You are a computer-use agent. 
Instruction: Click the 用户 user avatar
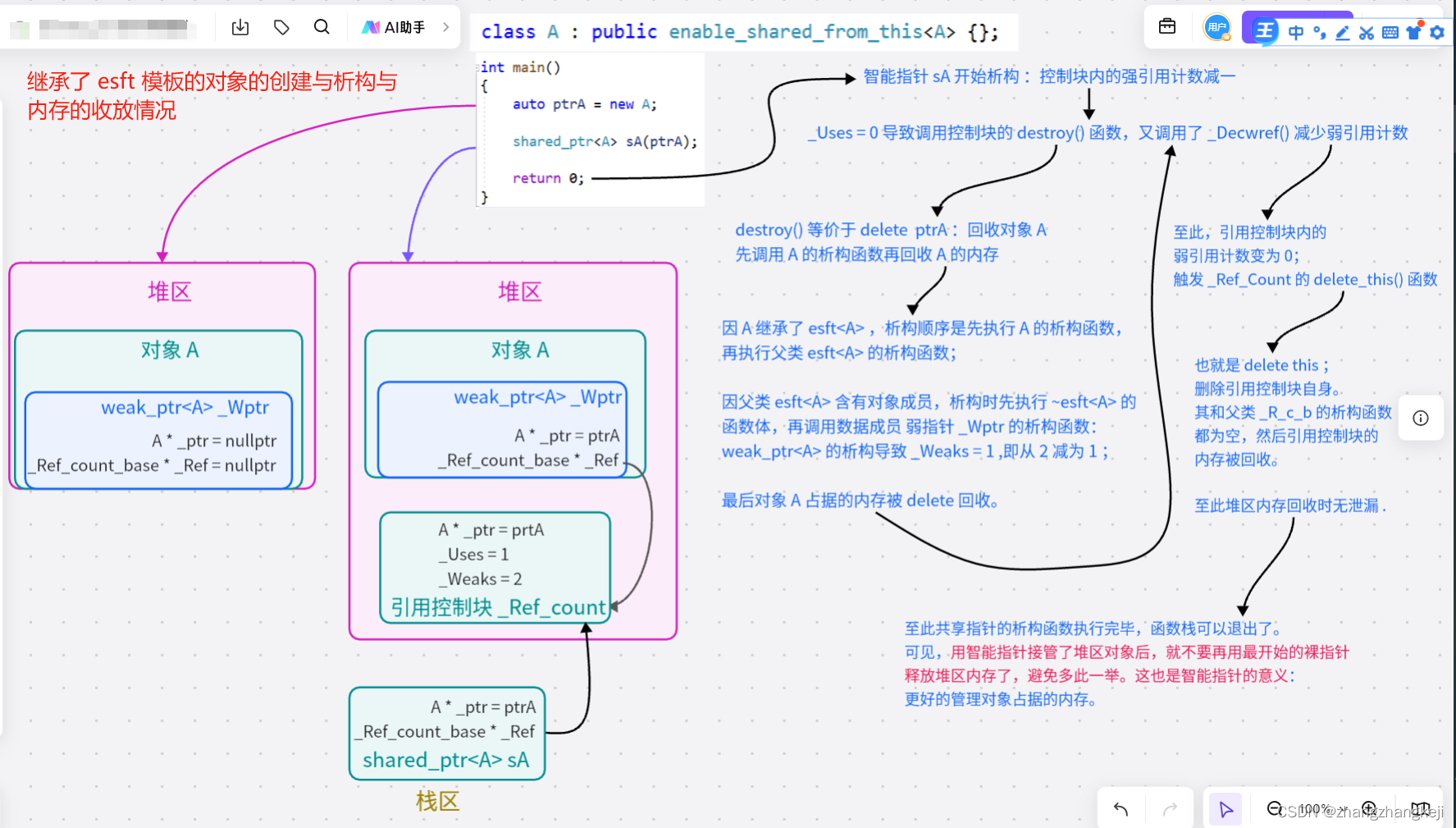click(1216, 27)
